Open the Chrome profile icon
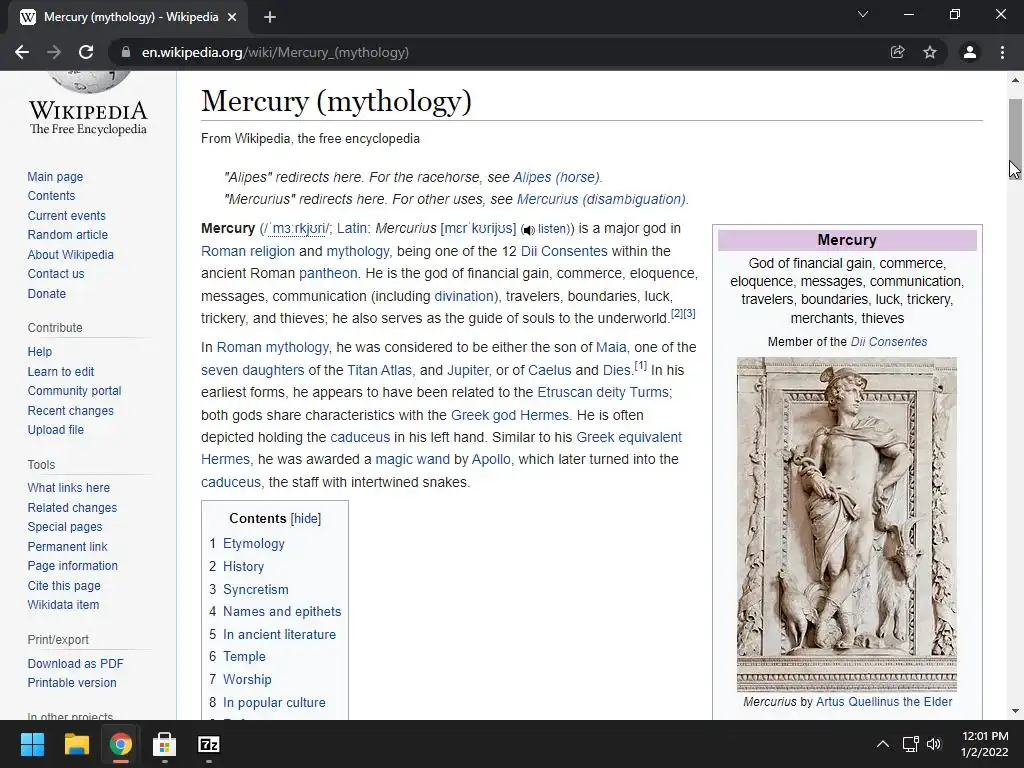Screen dimensions: 1024x768 [x=970, y=52]
